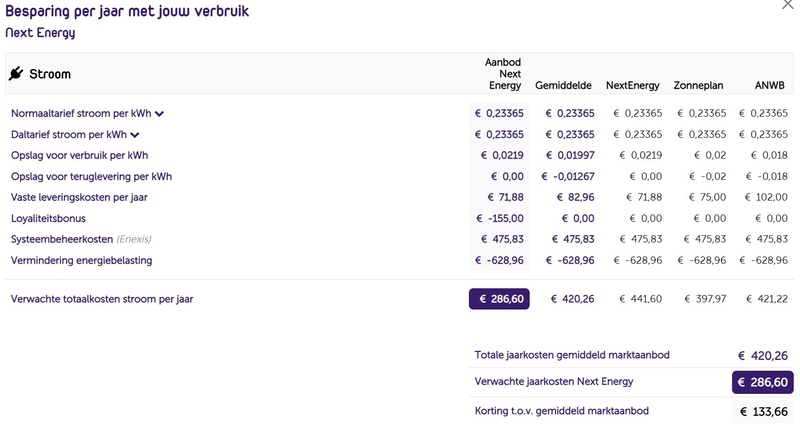Click the Korting t.o.v. gemiddeld marktaanbod amount

click(763, 412)
